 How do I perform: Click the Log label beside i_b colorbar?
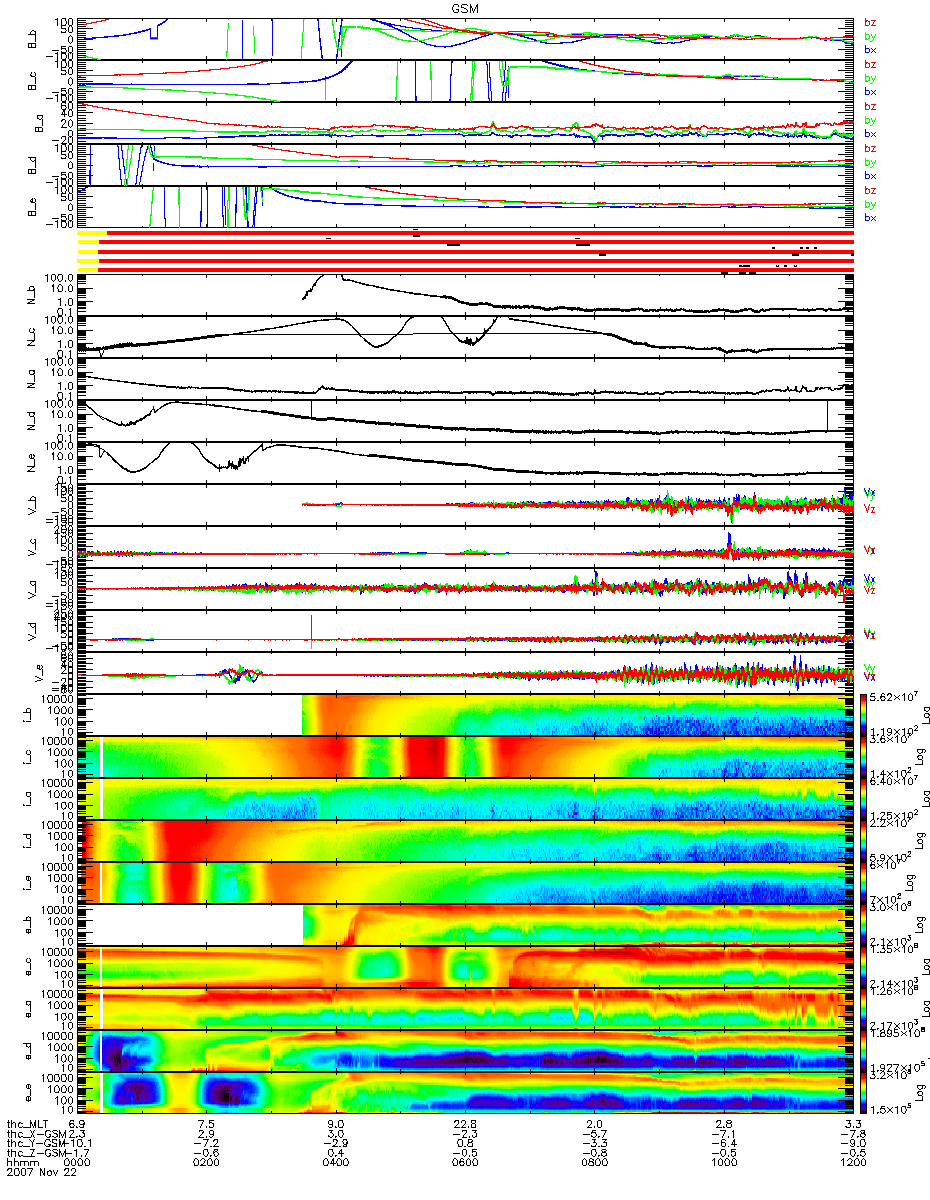pos(925,716)
